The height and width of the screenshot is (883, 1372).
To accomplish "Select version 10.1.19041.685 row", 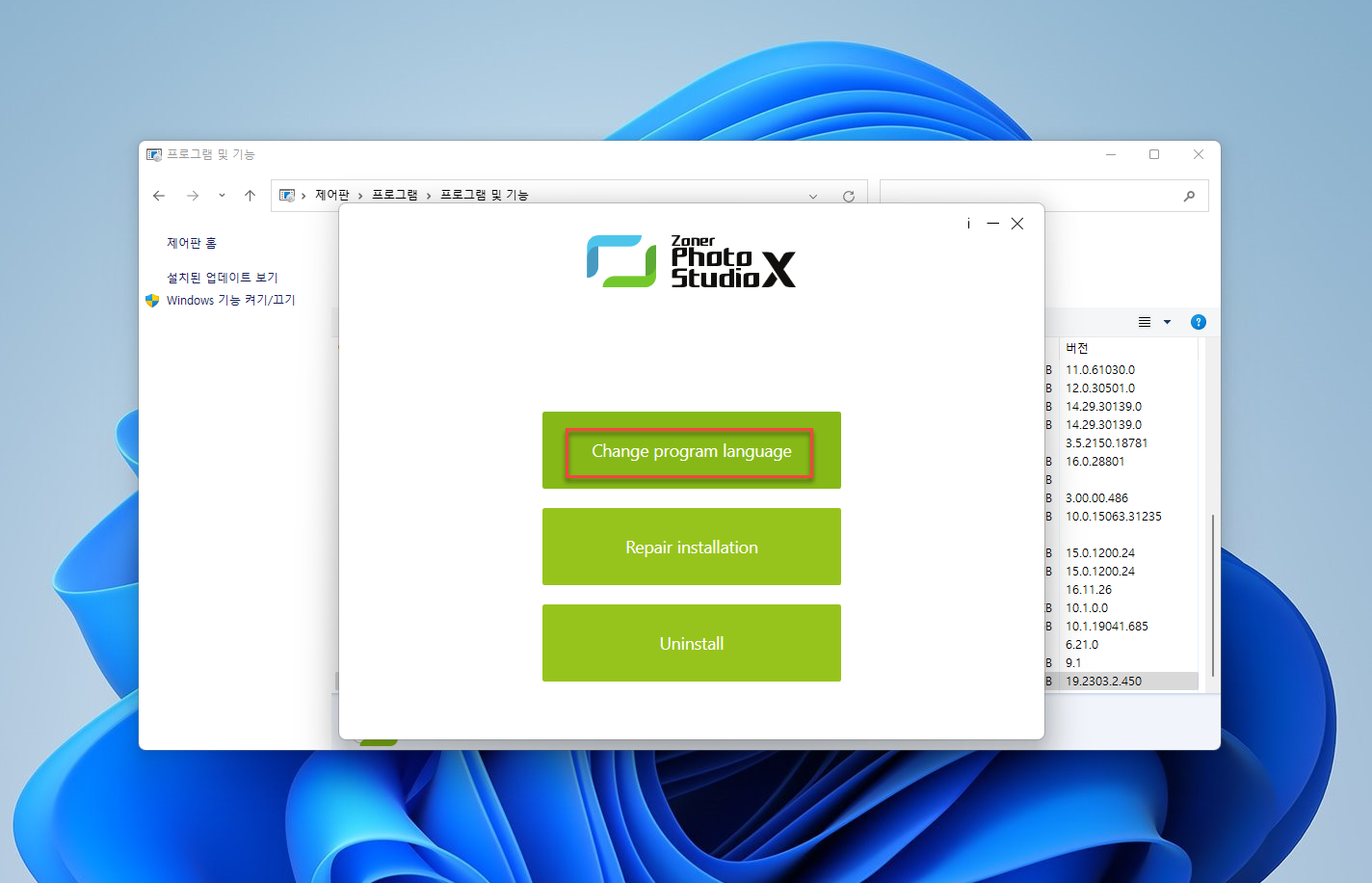I will point(1106,627).
